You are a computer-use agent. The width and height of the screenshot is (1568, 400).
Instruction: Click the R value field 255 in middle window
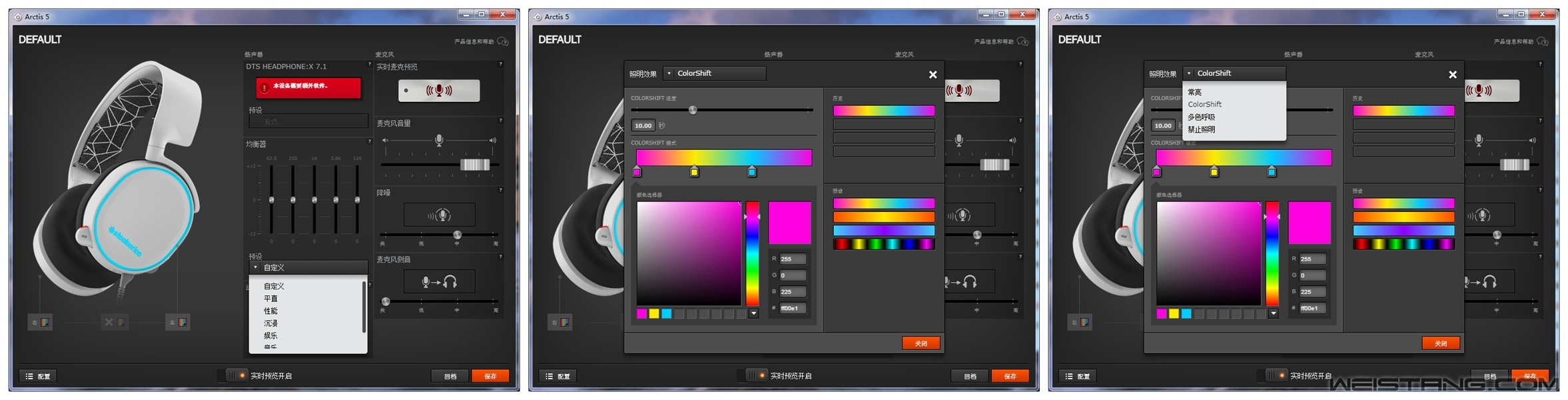tap(793, 259)
